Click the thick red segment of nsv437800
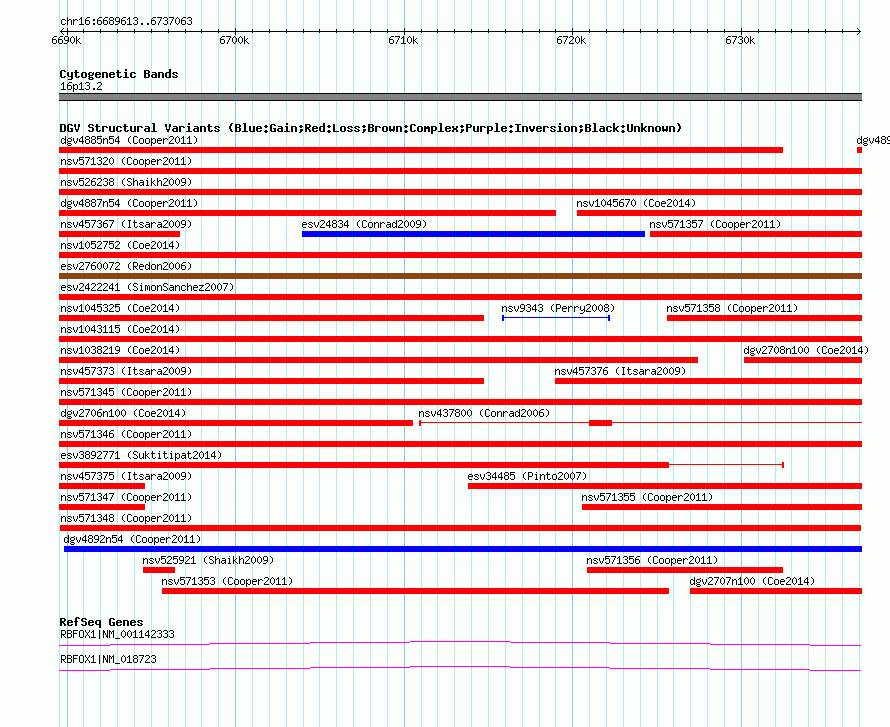 (601, 423)
